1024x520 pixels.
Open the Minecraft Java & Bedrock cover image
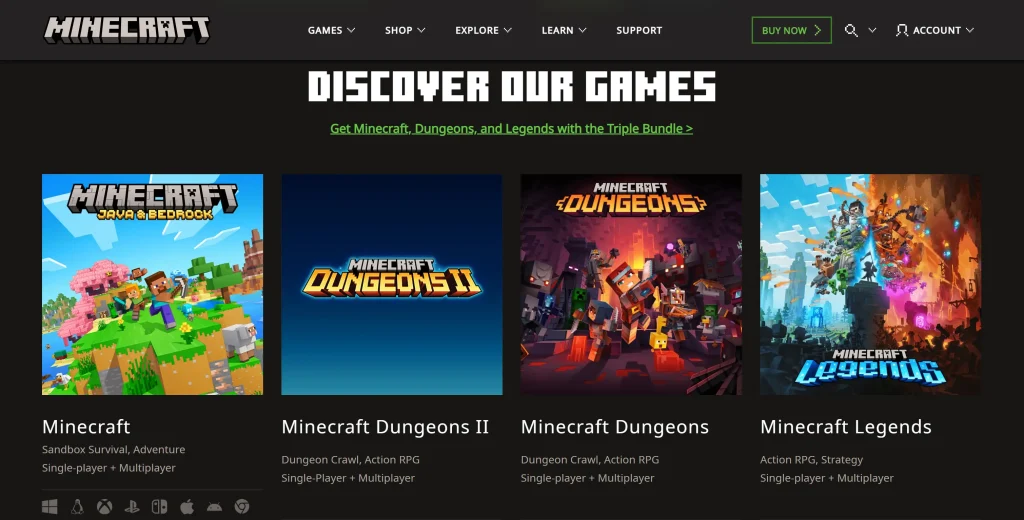click(152, 284)
